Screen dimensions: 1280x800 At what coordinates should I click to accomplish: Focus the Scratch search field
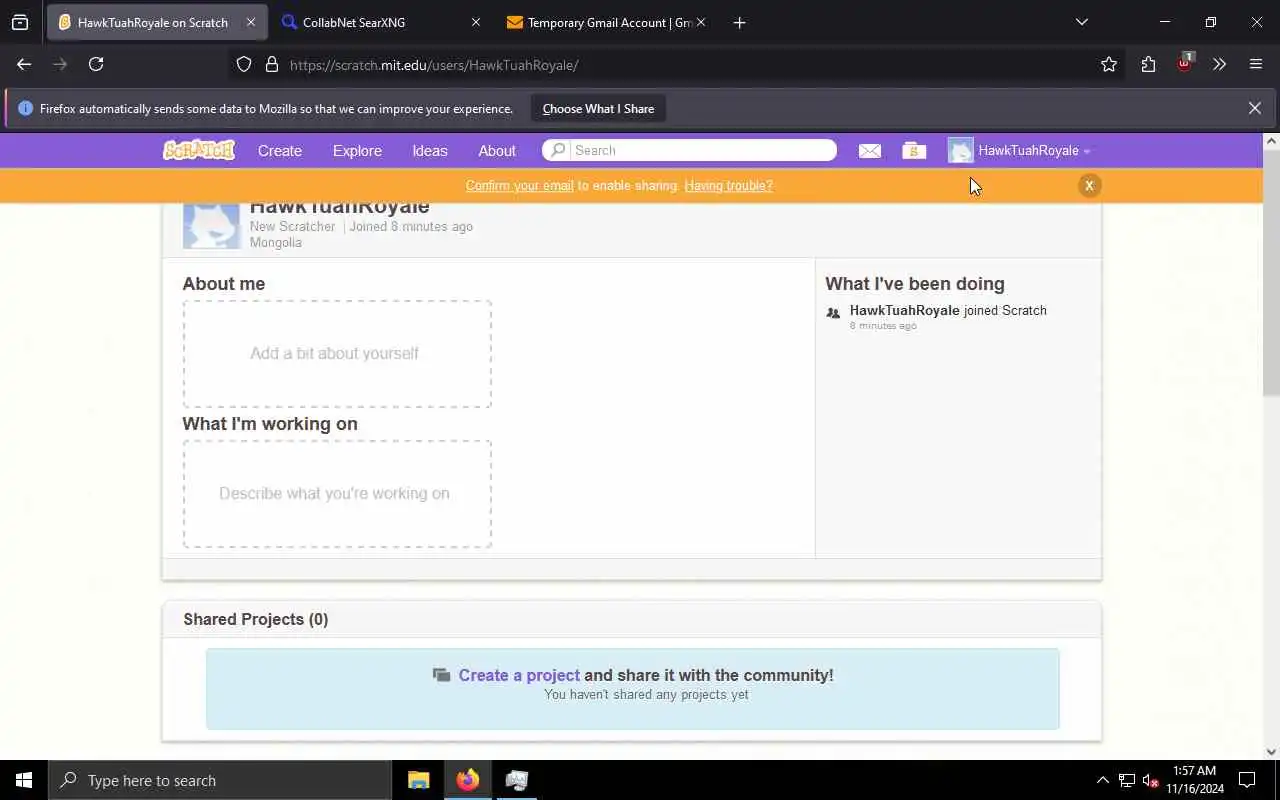689,150
